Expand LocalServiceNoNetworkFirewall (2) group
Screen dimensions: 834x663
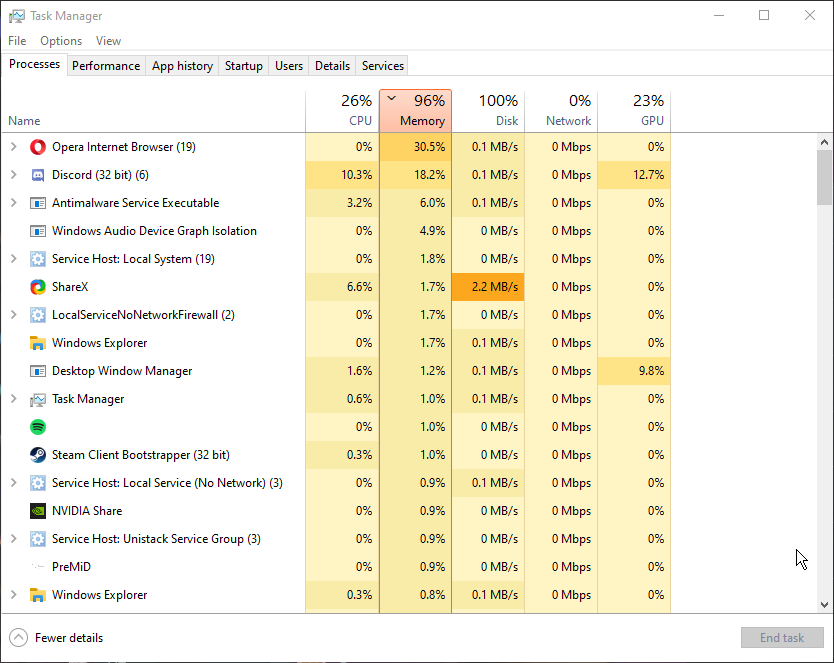click(x=14, y=315)
